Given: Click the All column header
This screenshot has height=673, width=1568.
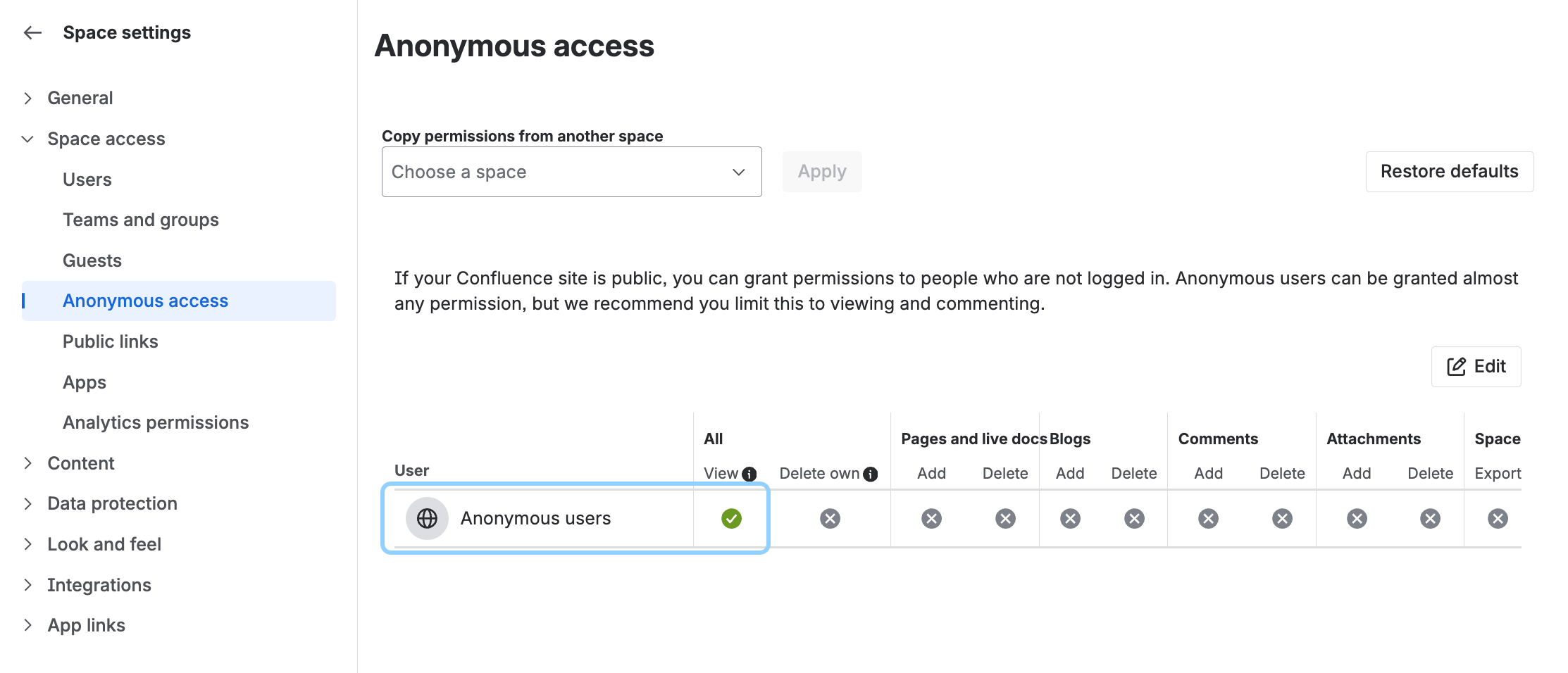Looking at the screenshot, I should tap(713, 439).
